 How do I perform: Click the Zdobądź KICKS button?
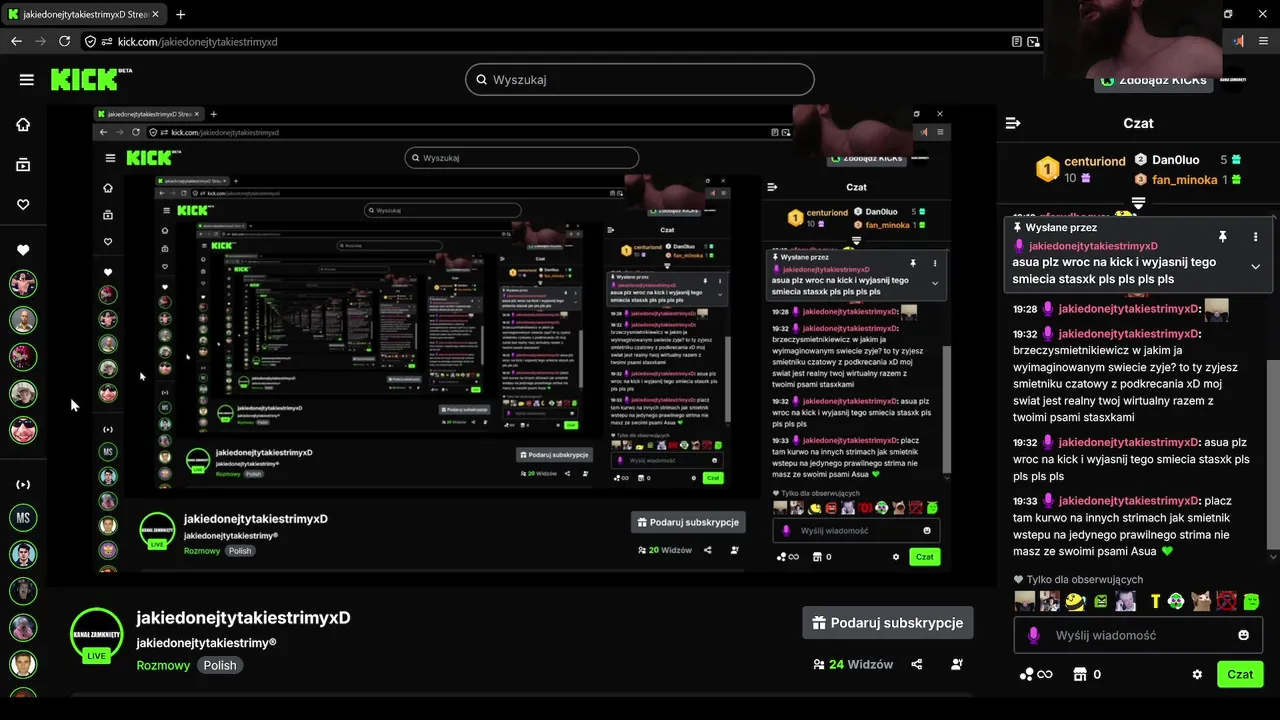coord(1153,80)
